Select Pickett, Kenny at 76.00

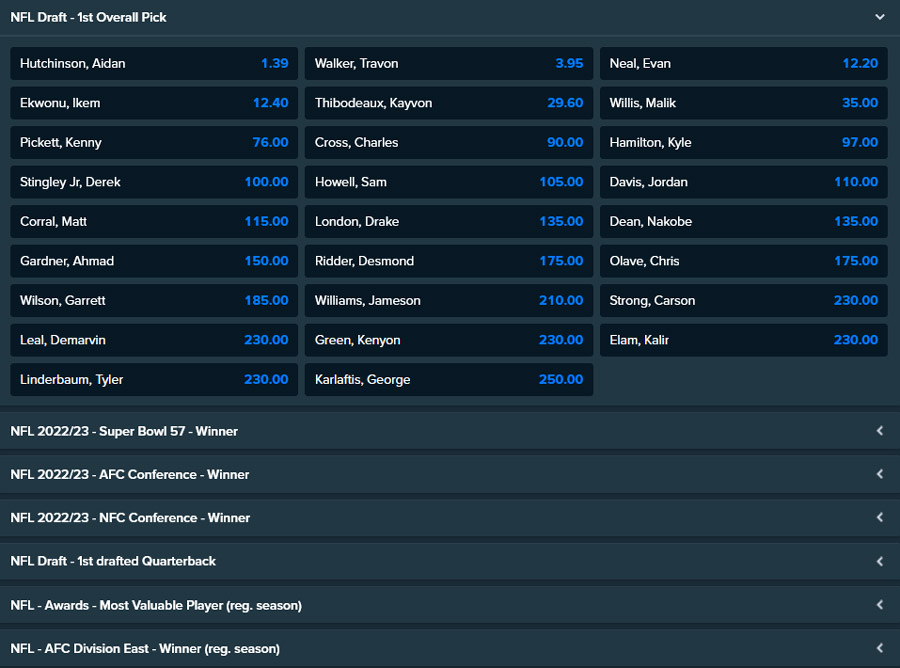click(x=154, y=142)
